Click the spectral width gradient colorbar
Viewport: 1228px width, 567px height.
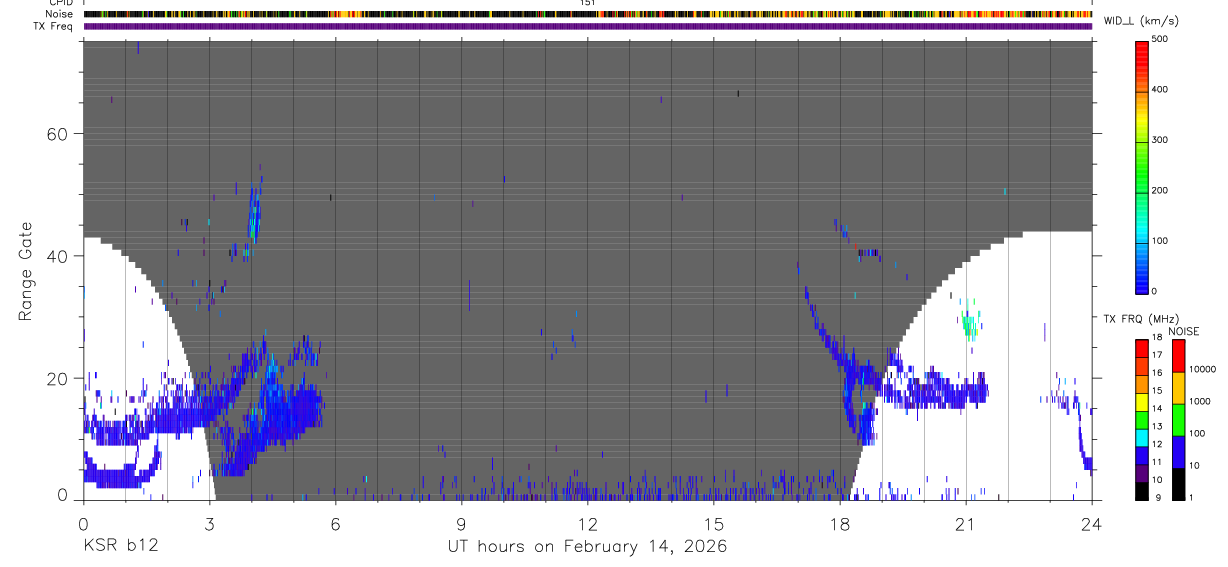pyautogui.click(x=1141, y=166)
